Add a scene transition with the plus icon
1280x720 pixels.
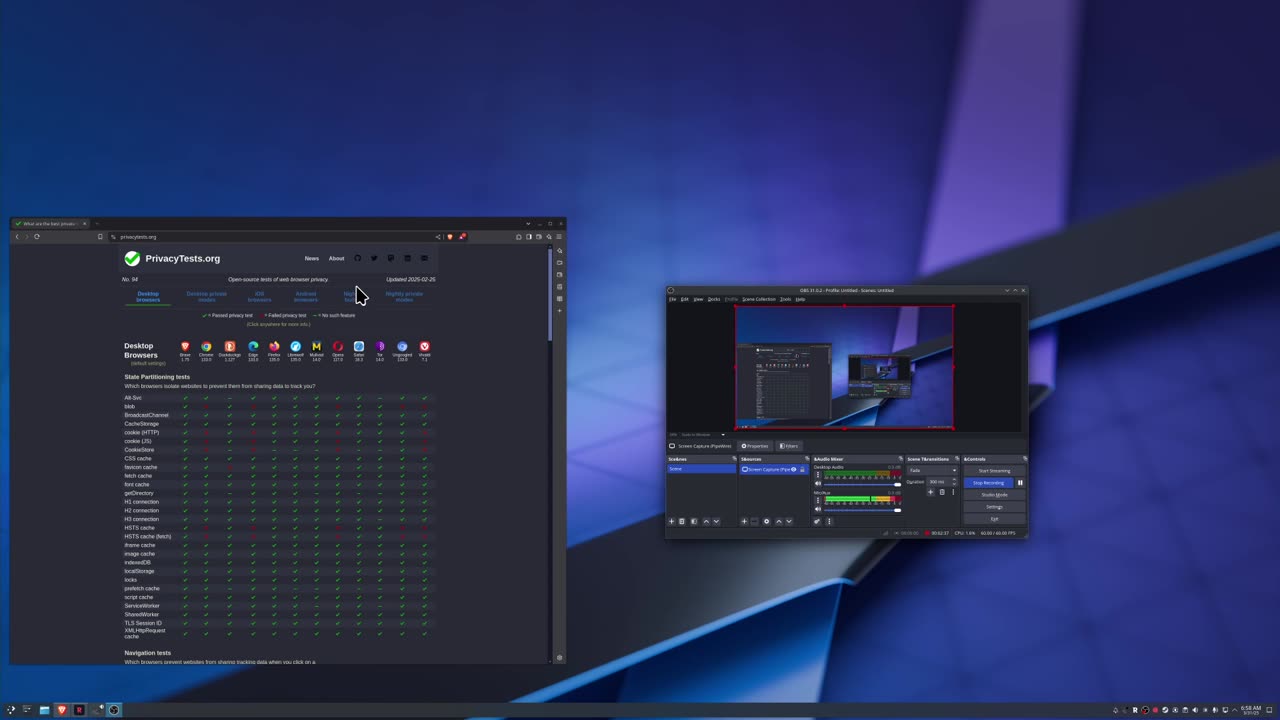click(x=930, y=492)
